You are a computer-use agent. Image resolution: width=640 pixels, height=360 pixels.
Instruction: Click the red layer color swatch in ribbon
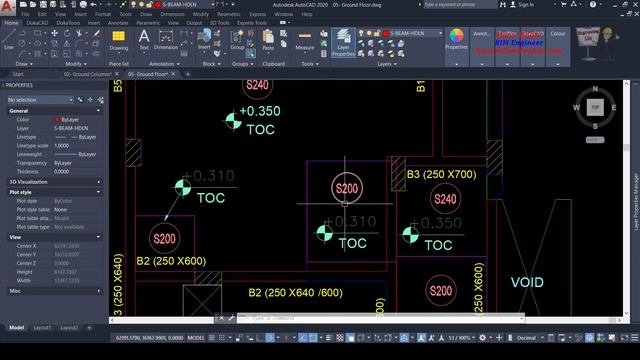coord(385,33)
